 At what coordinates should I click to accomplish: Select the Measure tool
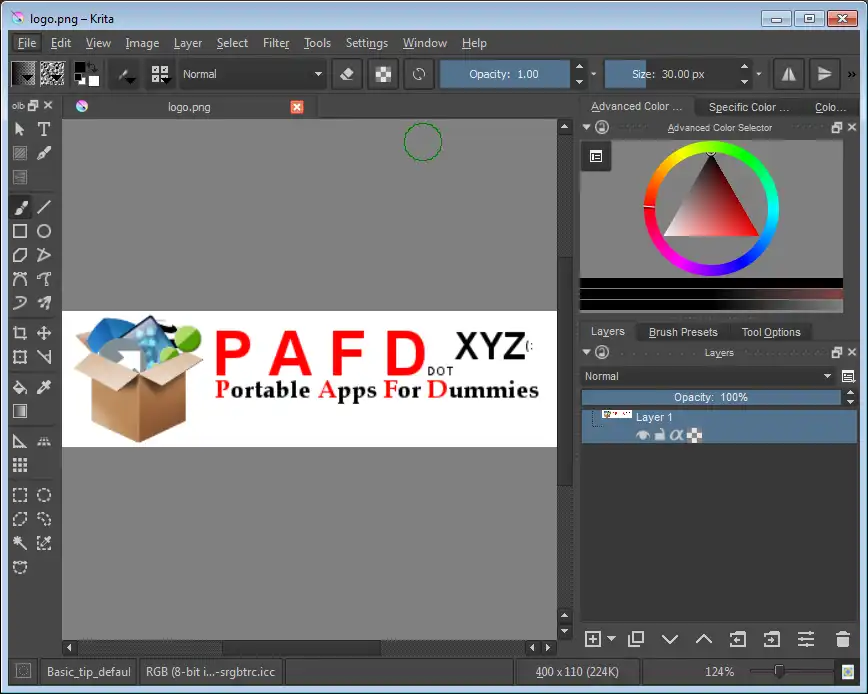pyautogui.click(x=20, y=441)
